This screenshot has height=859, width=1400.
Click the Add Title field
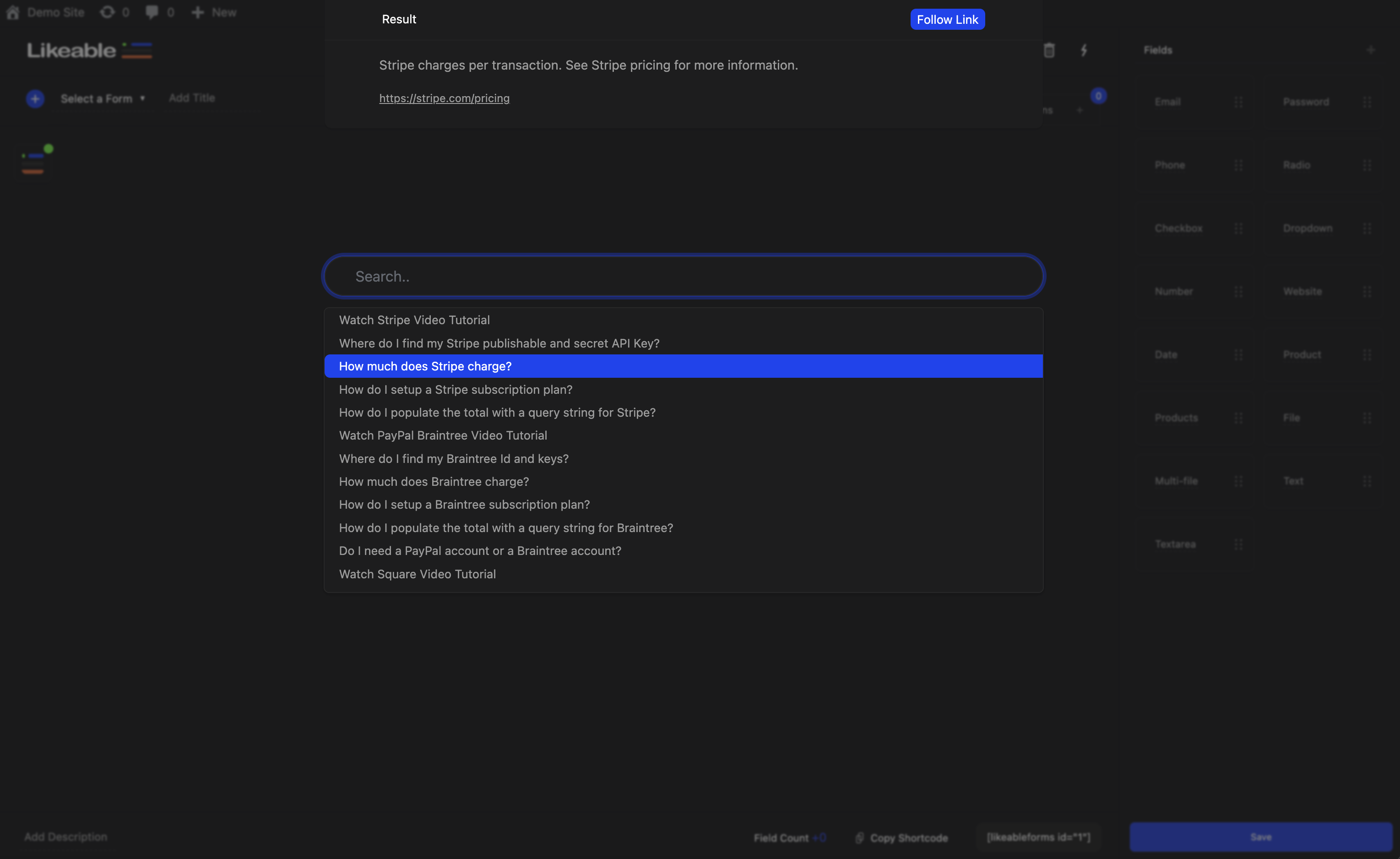tap(192, 98)
